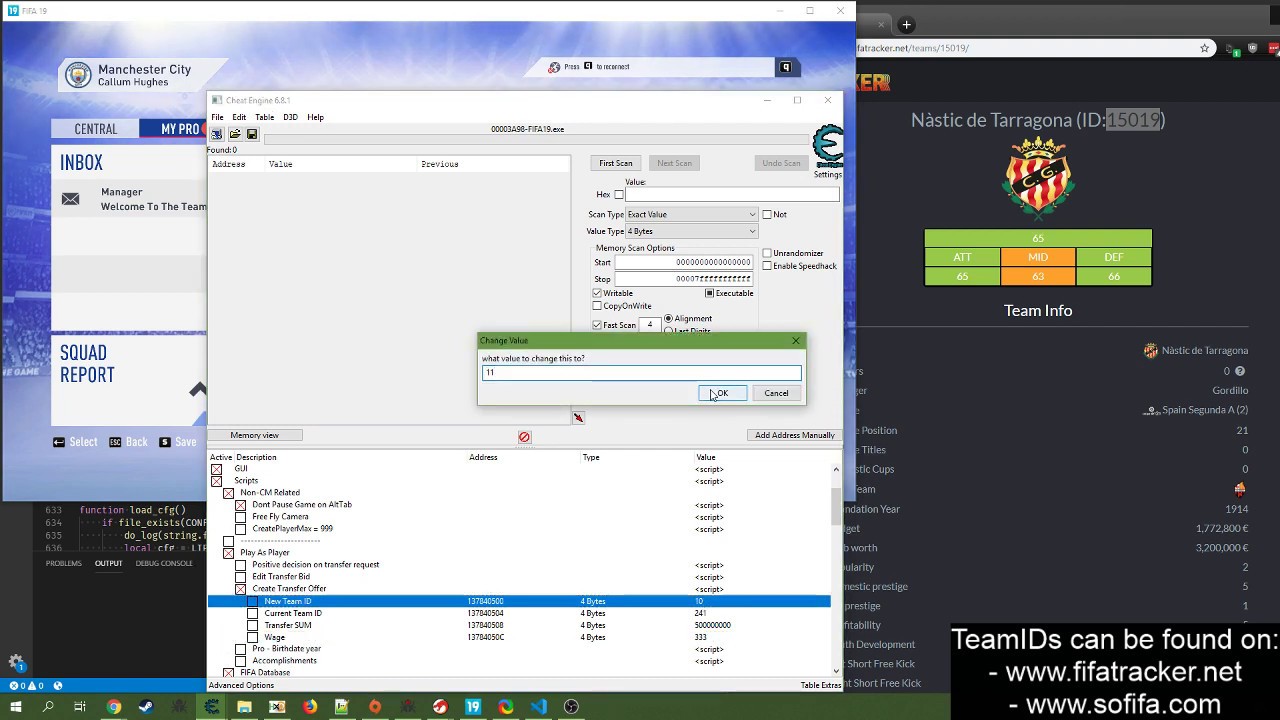Click the red clear address list icon
Image resolution: width=1280 pixels, height=720 pixels.
click(524, 437)
